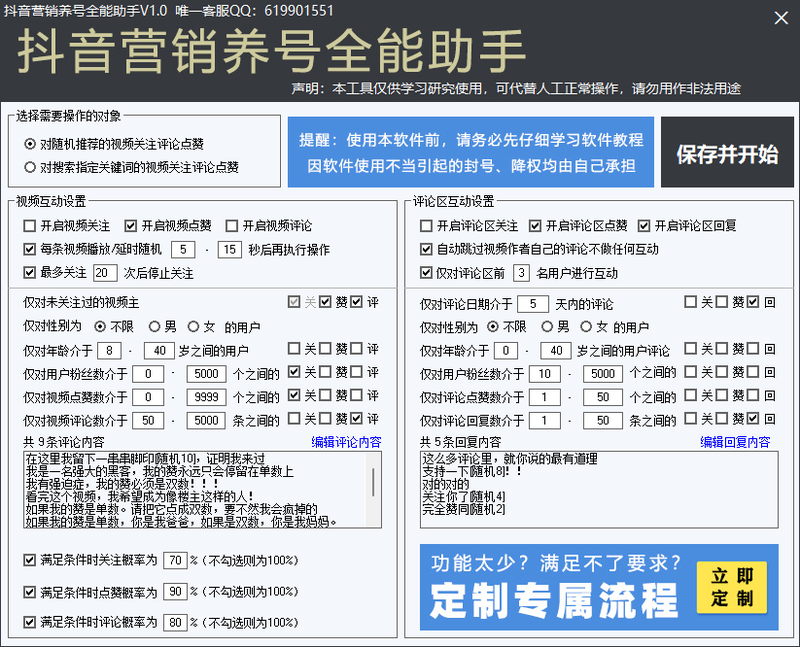Uncheck 评 on 仅对视频评论数介于 row
The image size is (800, 647).
[x=357, y=418]
